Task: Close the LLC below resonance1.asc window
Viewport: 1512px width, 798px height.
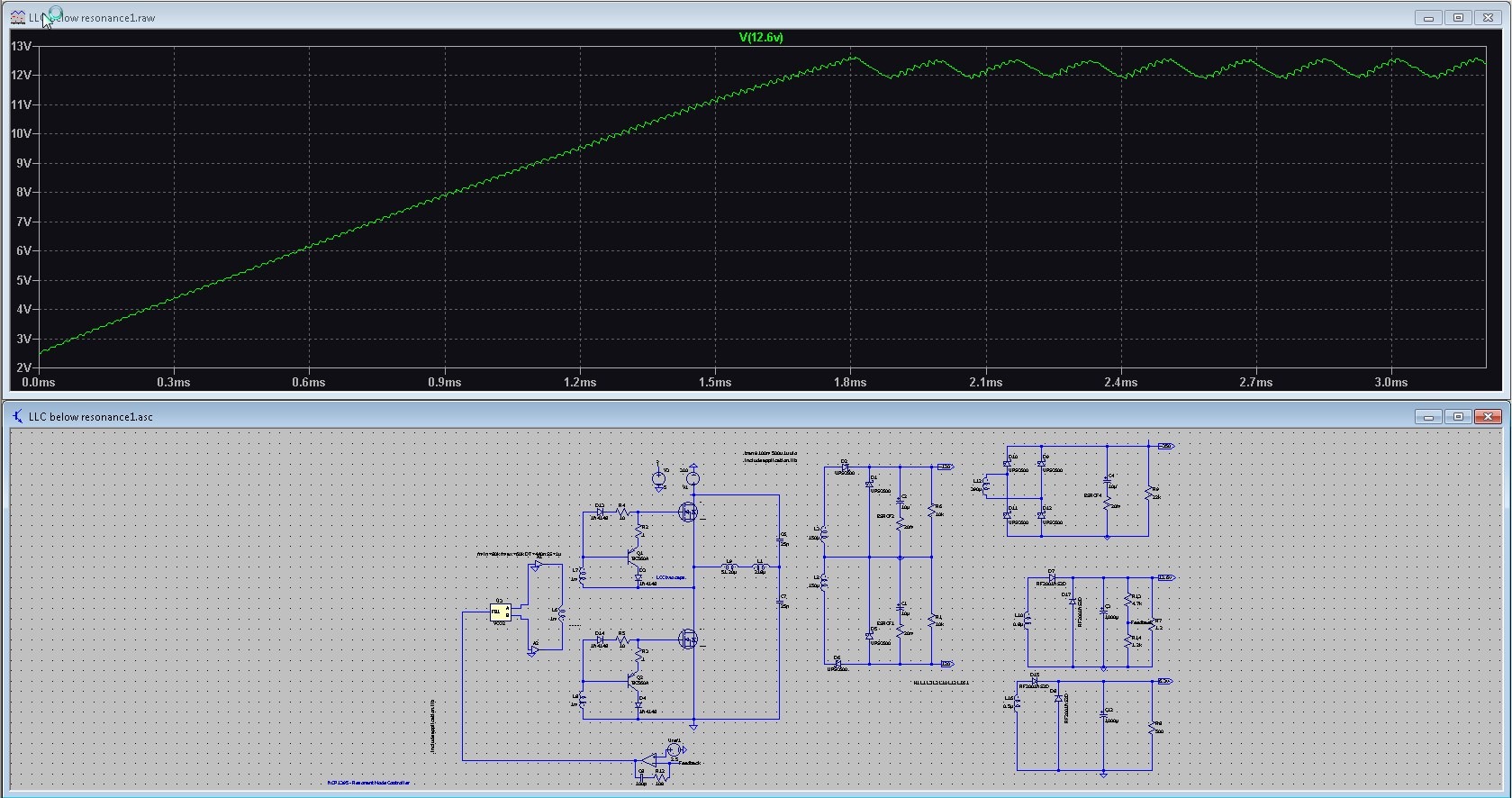Action: pyautogui.click(x=1489, y=416)
